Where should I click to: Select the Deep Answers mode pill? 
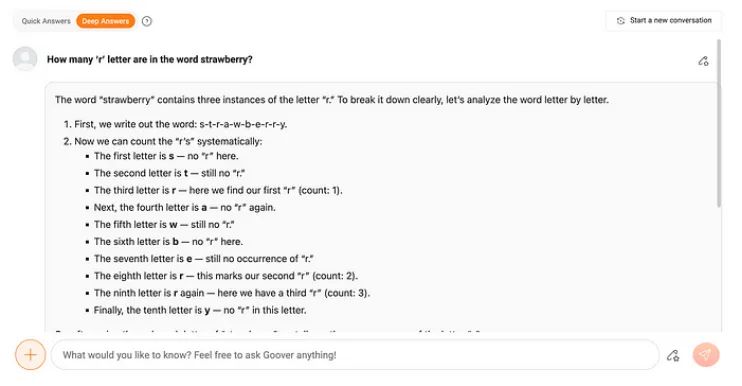[106, 21]
